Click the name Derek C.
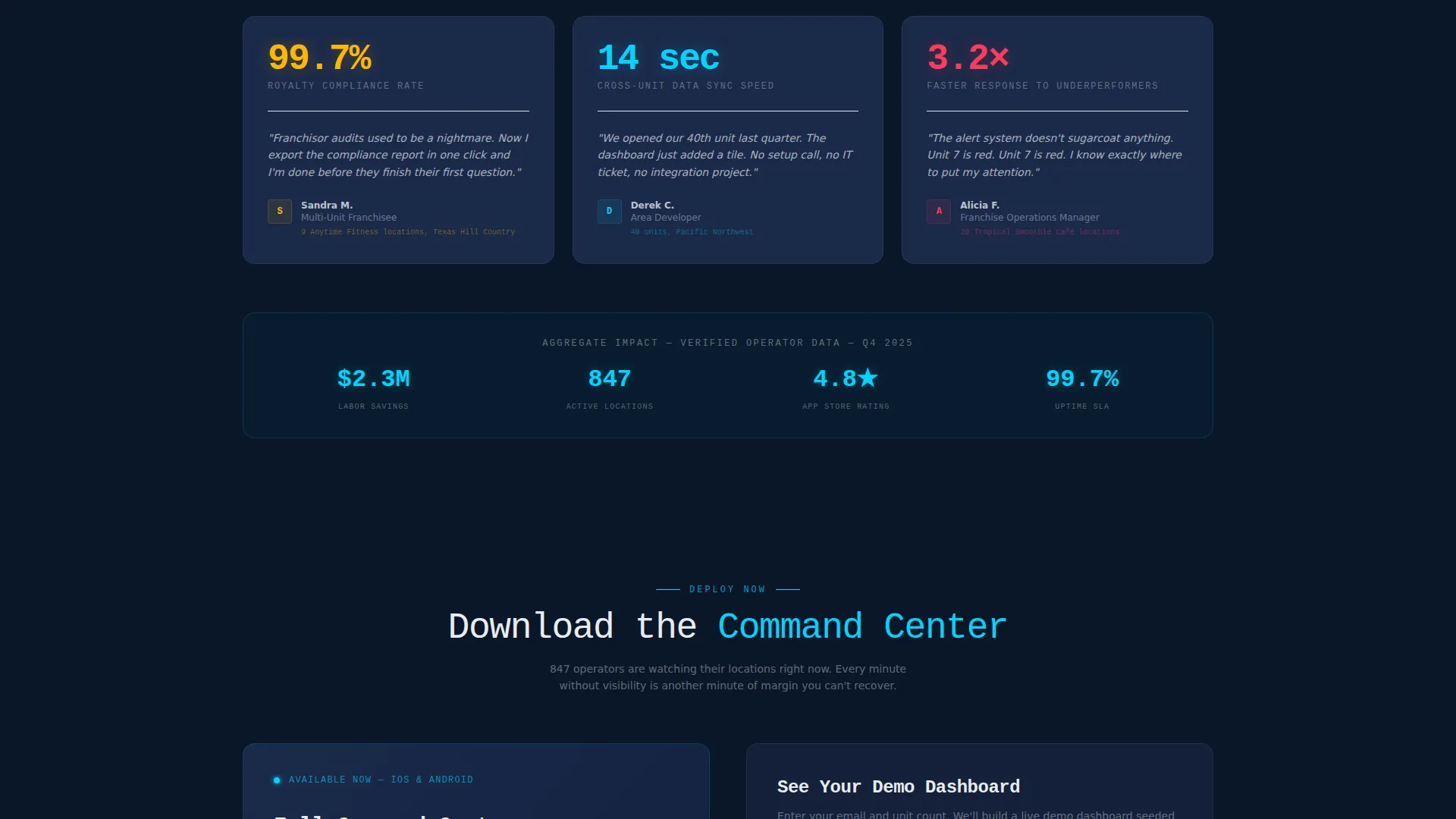Image resolution: width=1456 pixels, height=819 pixels. (652, 206)
